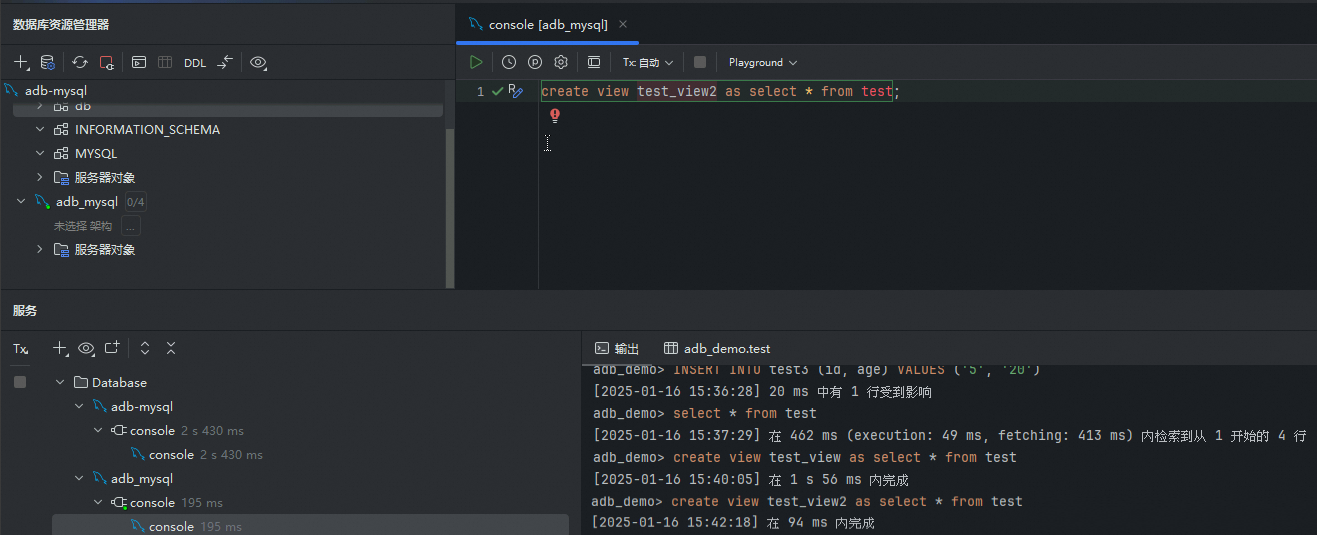Image resolution: width=1317 pixels, height=535 pixels.
Task: Open the Playground resolve mode dropdown
Action: (x=762, y=62)
